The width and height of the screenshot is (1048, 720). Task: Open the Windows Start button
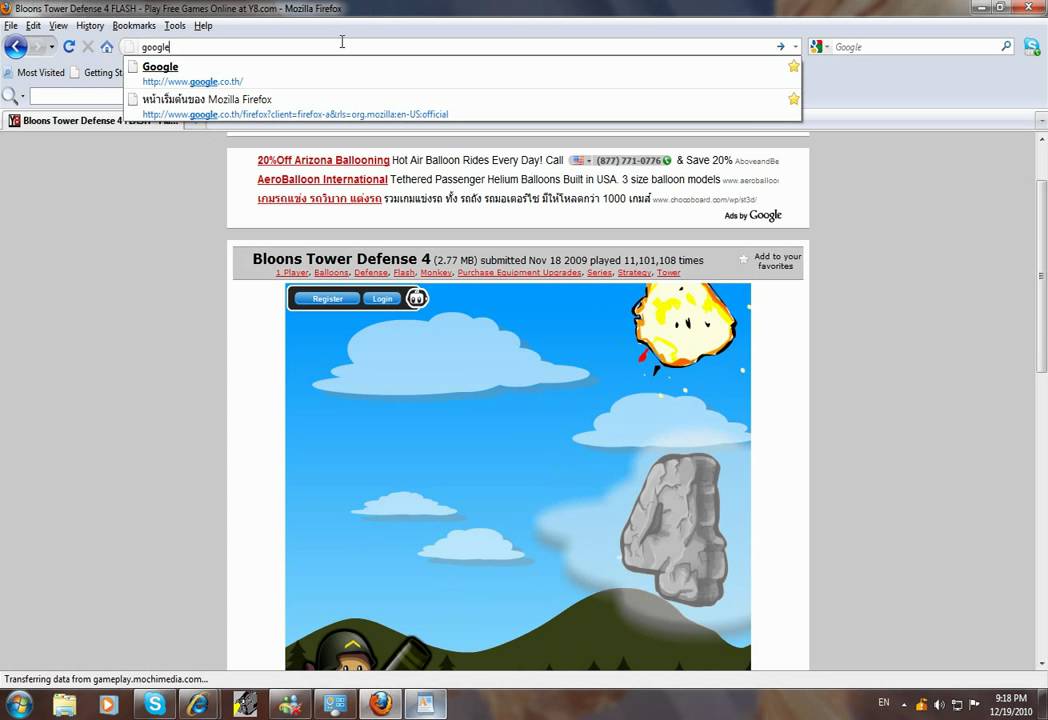[18, 705]
